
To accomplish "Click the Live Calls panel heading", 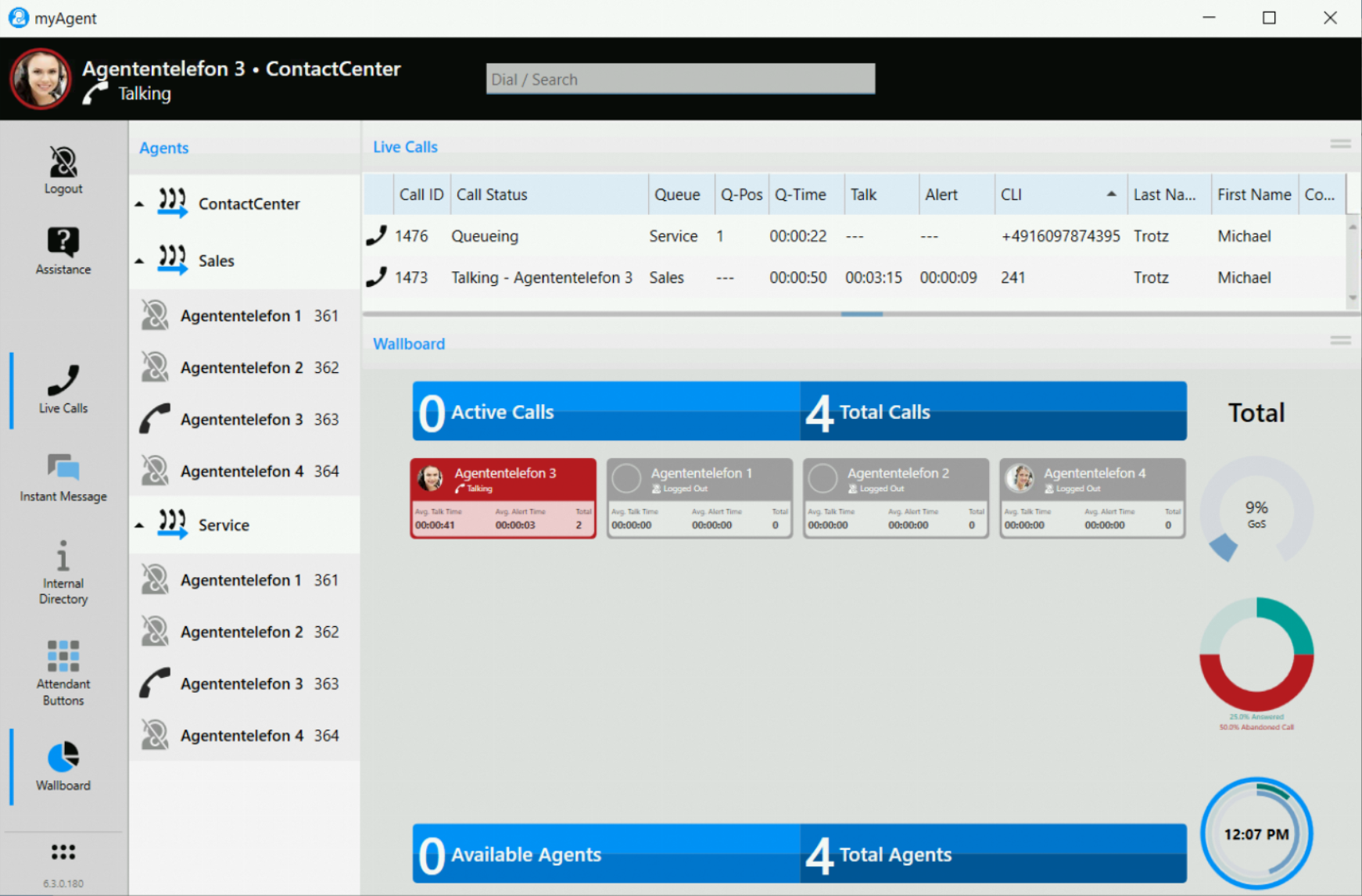I will 405,146.
